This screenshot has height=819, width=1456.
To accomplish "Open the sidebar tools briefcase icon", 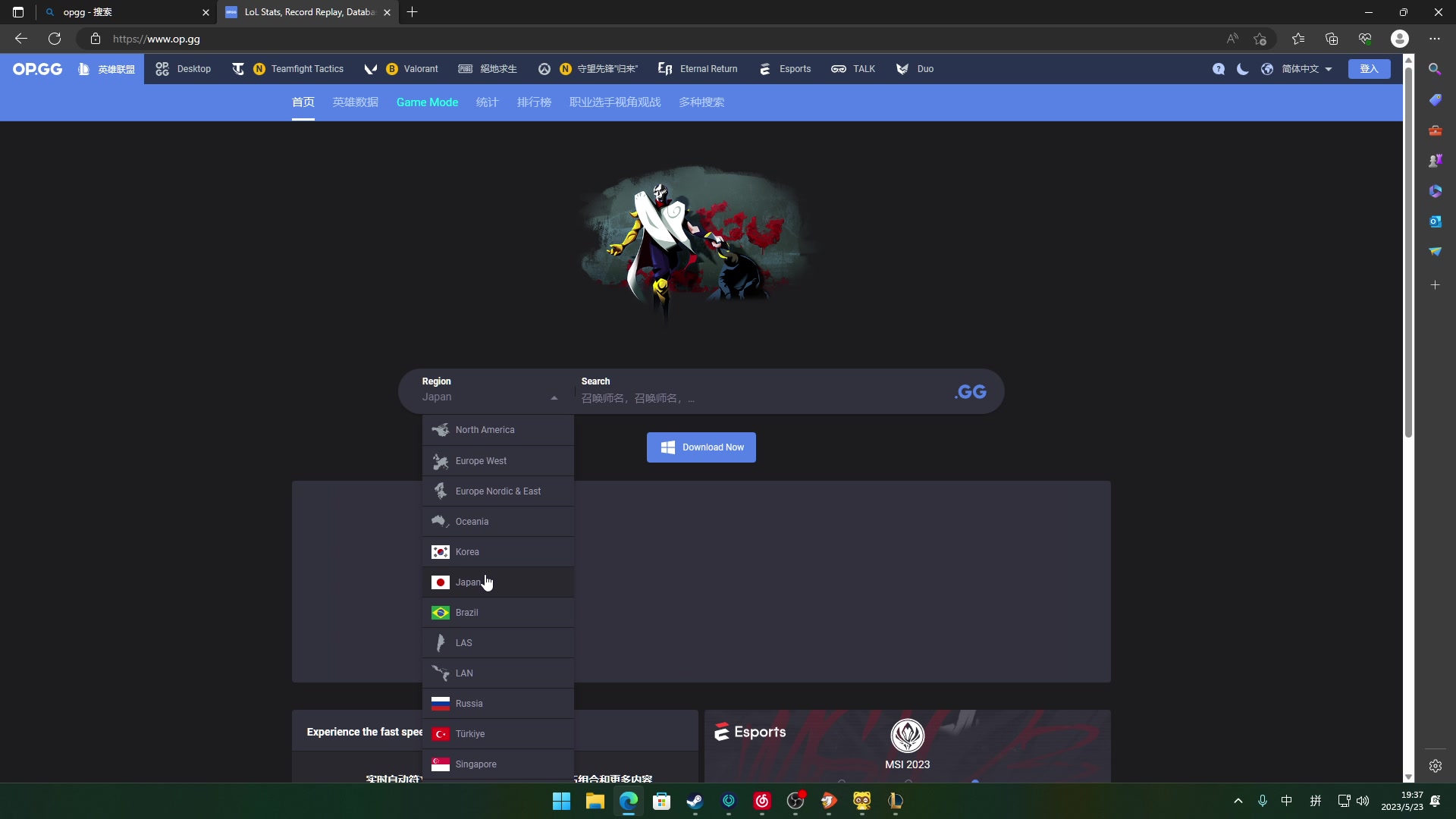I will click(1435, 130).
